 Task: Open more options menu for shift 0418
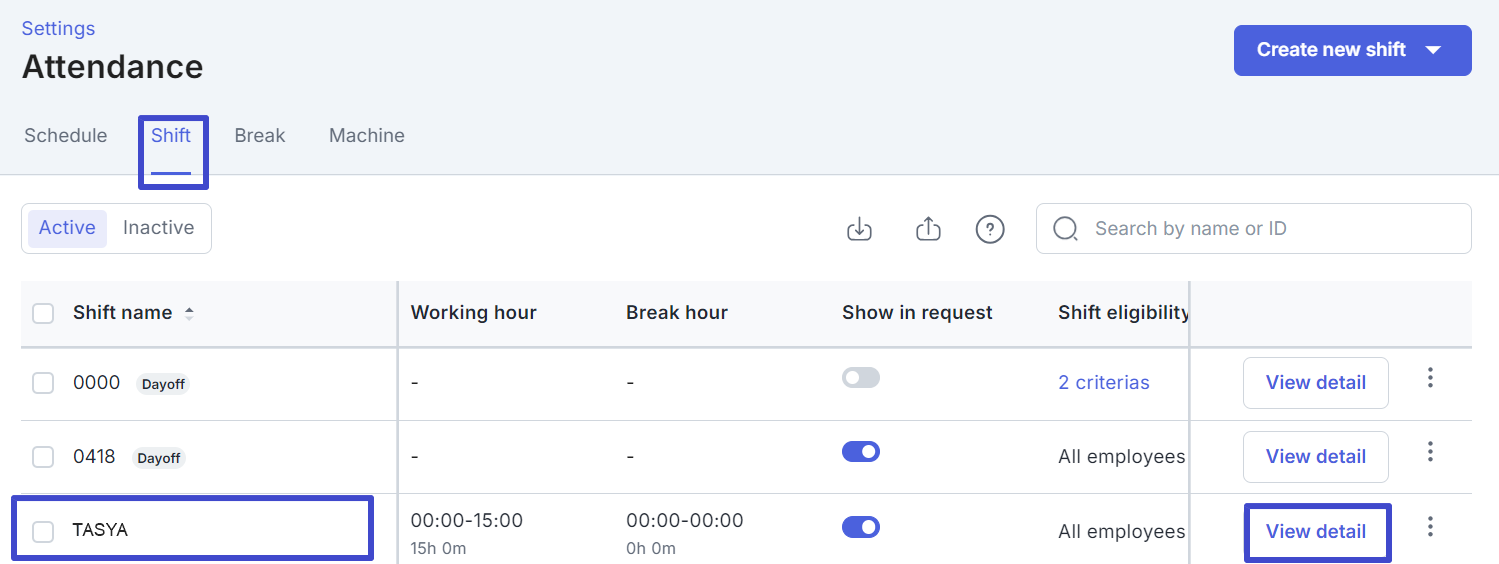click(x=1431, y=452)
